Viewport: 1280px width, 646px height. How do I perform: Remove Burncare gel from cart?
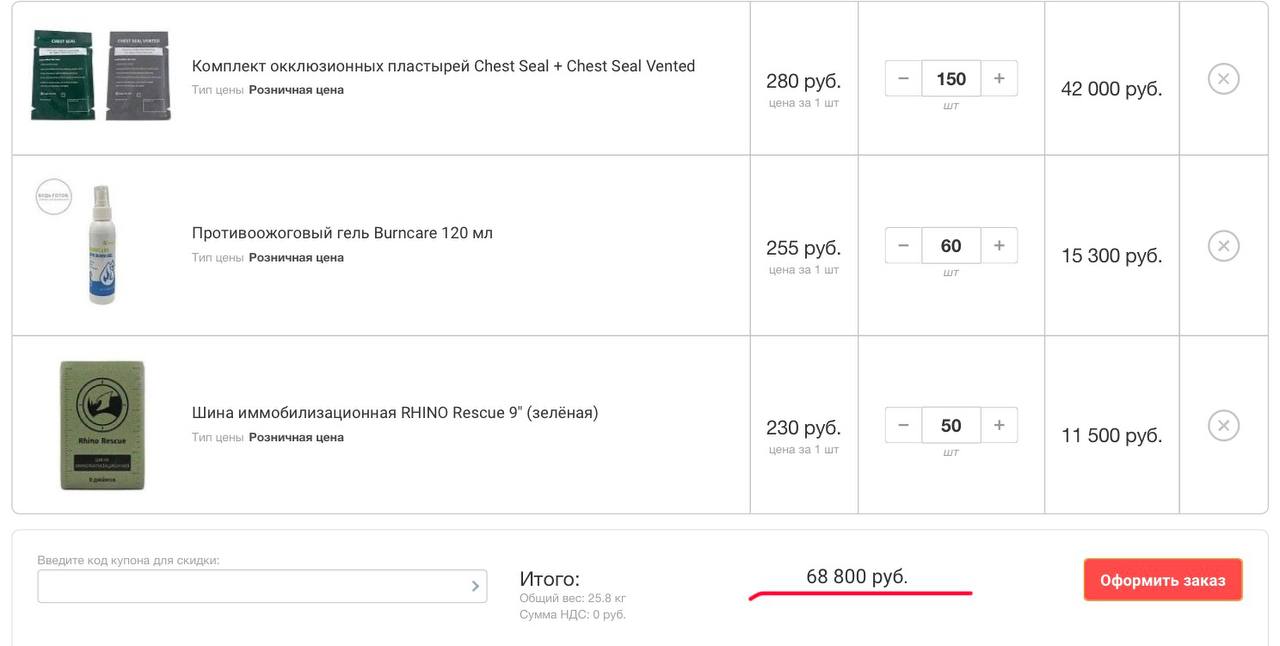coord(1223,246)
